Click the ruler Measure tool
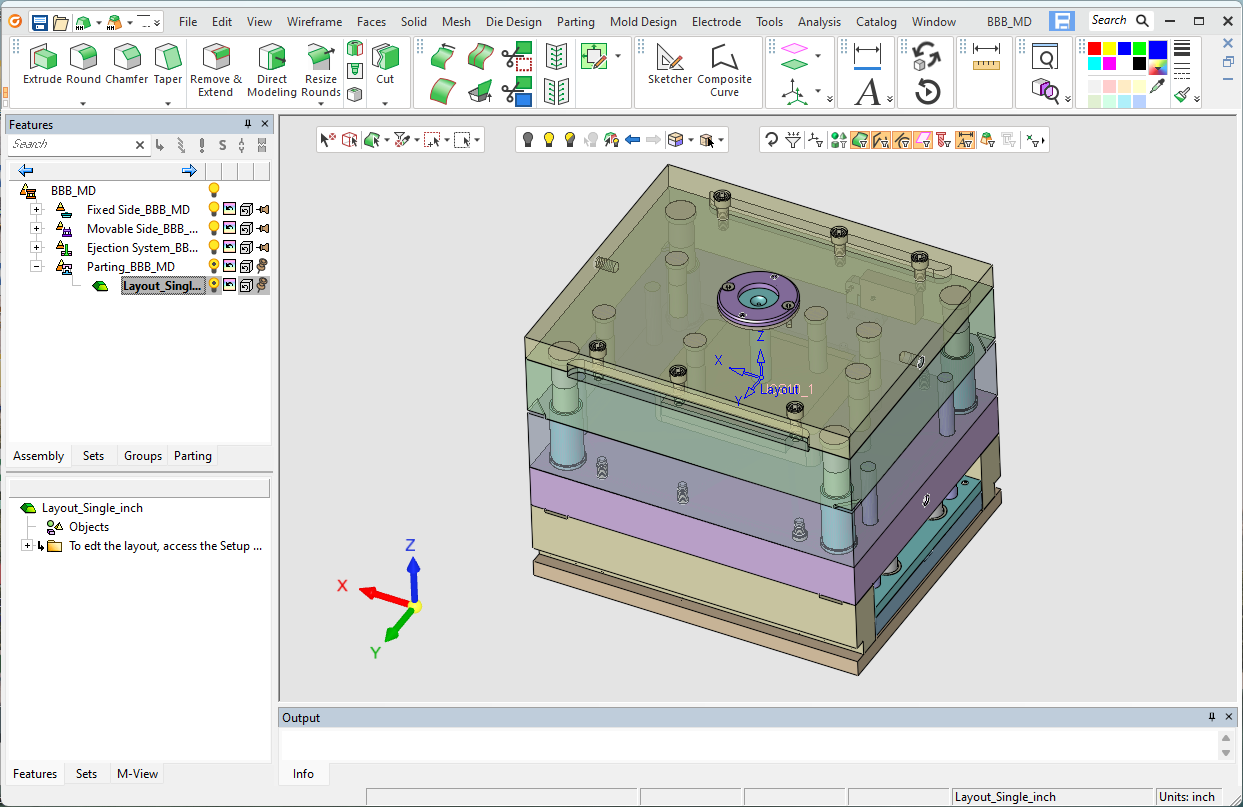Viewport: 1243px width, 807px height. coord(986,56)
